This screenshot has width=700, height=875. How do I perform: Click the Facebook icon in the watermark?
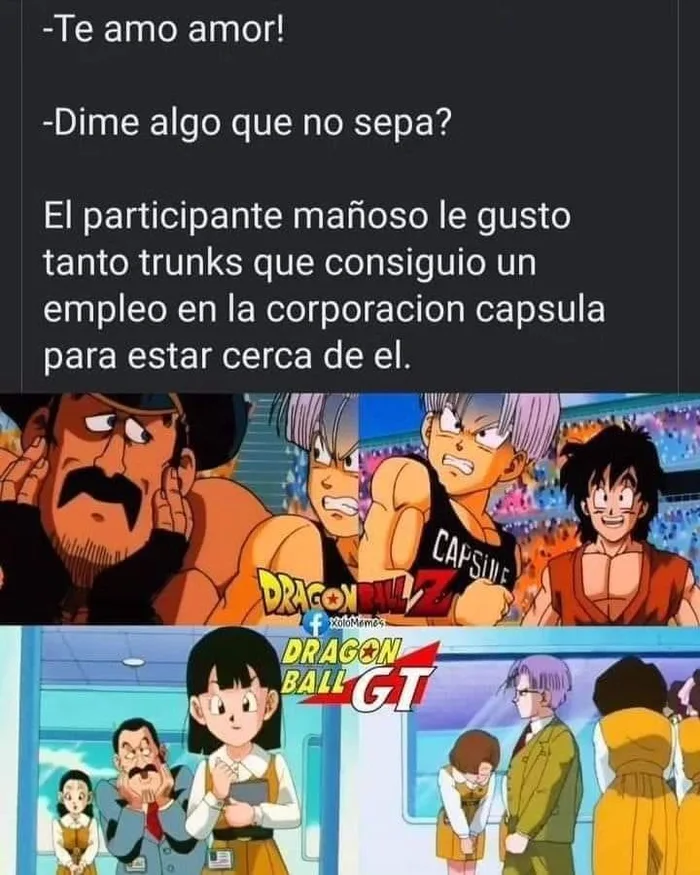pos(317,624)
